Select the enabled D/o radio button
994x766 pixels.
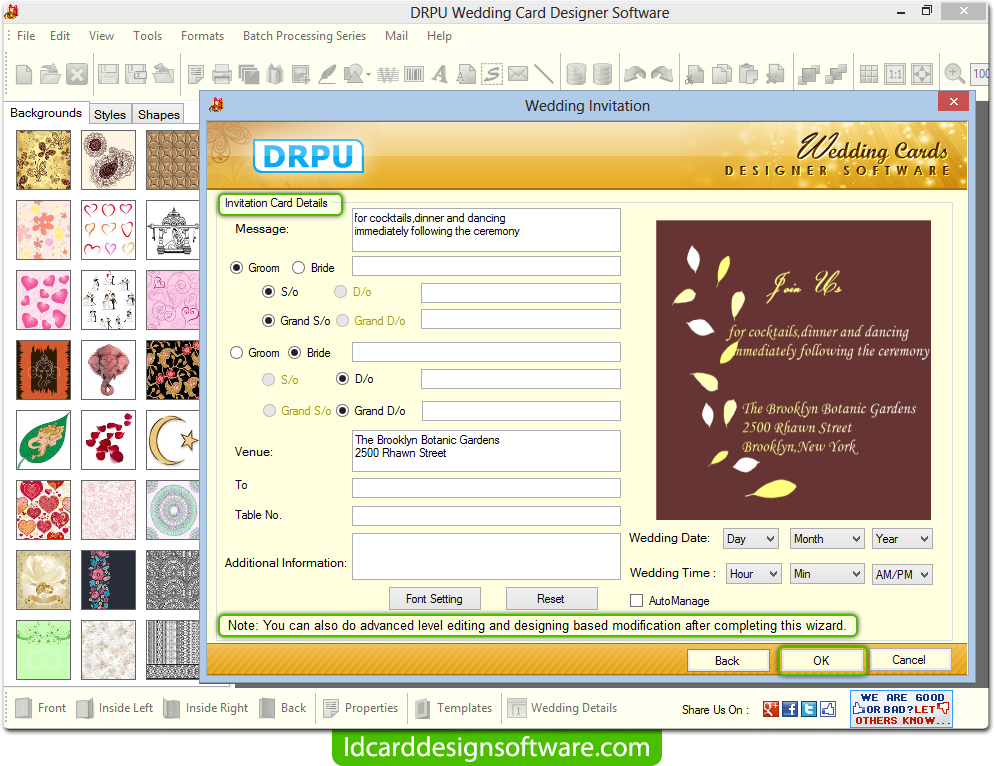tap(342, 379)
